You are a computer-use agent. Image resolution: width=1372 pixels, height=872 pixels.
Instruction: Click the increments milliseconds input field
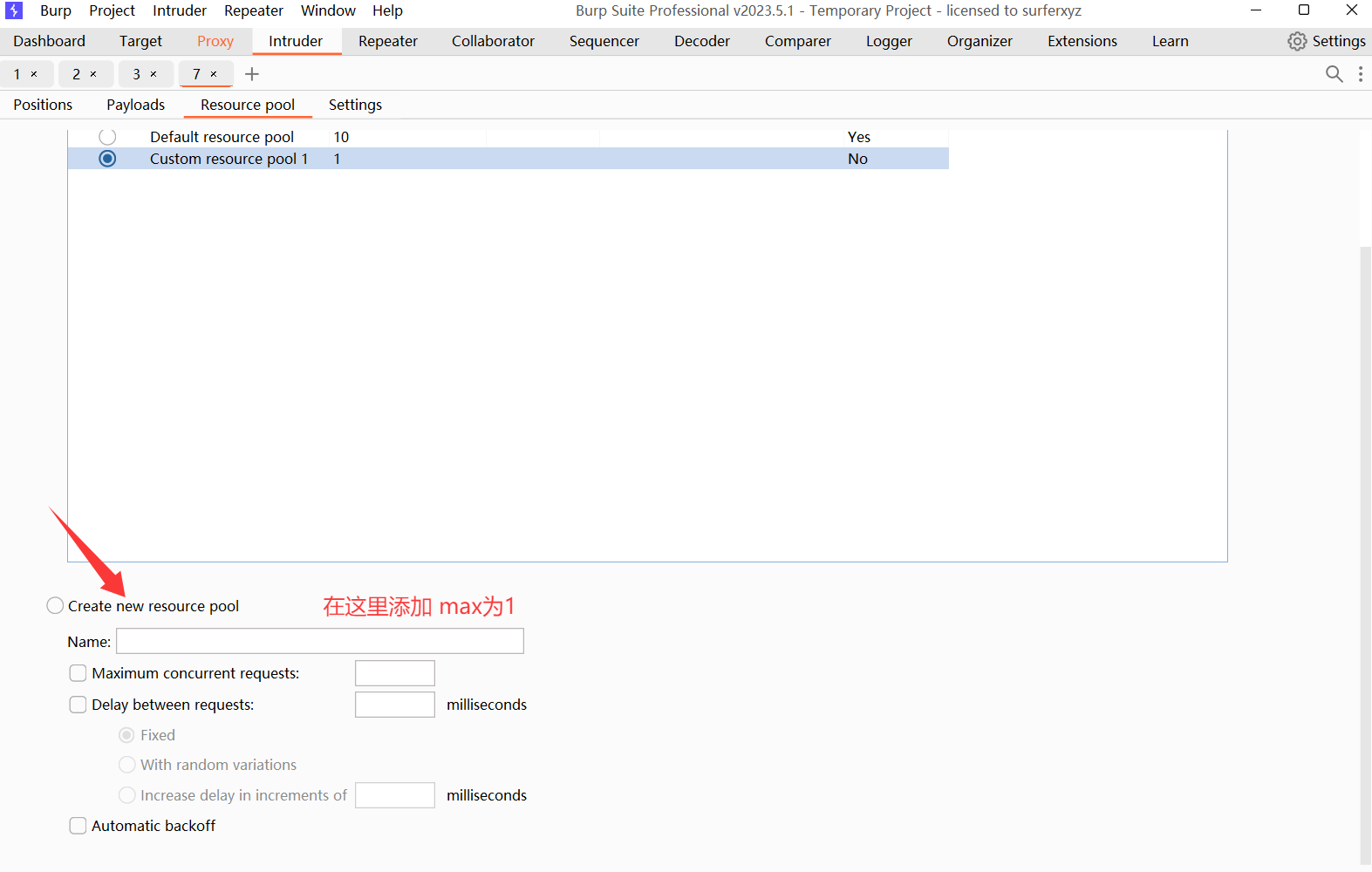coord(395,795)
